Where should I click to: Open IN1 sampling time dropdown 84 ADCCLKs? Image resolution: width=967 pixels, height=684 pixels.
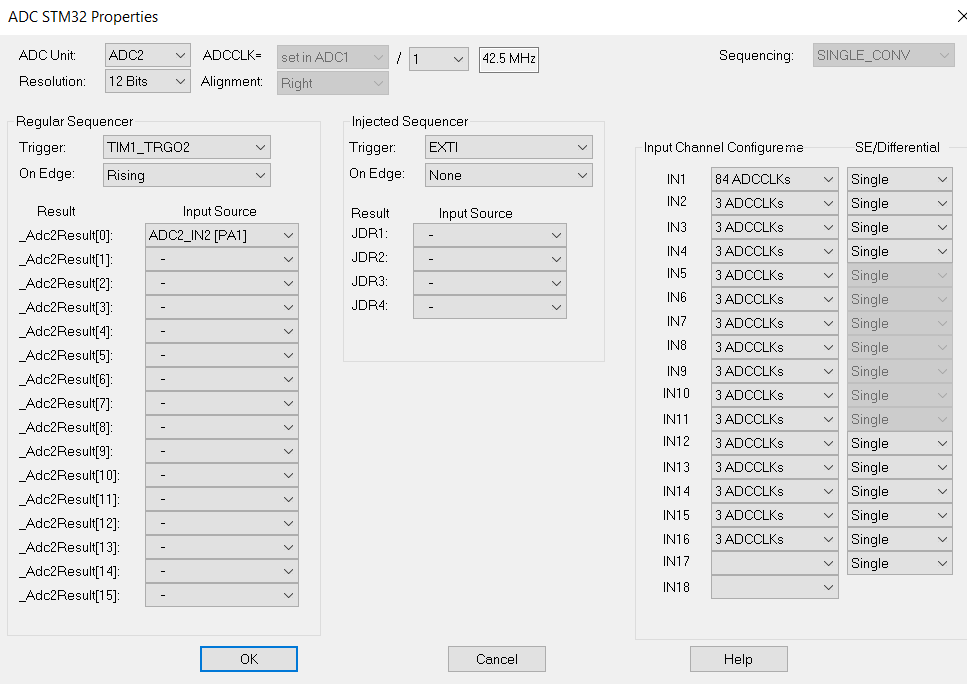pyautogui.click(x=775, y=179)
